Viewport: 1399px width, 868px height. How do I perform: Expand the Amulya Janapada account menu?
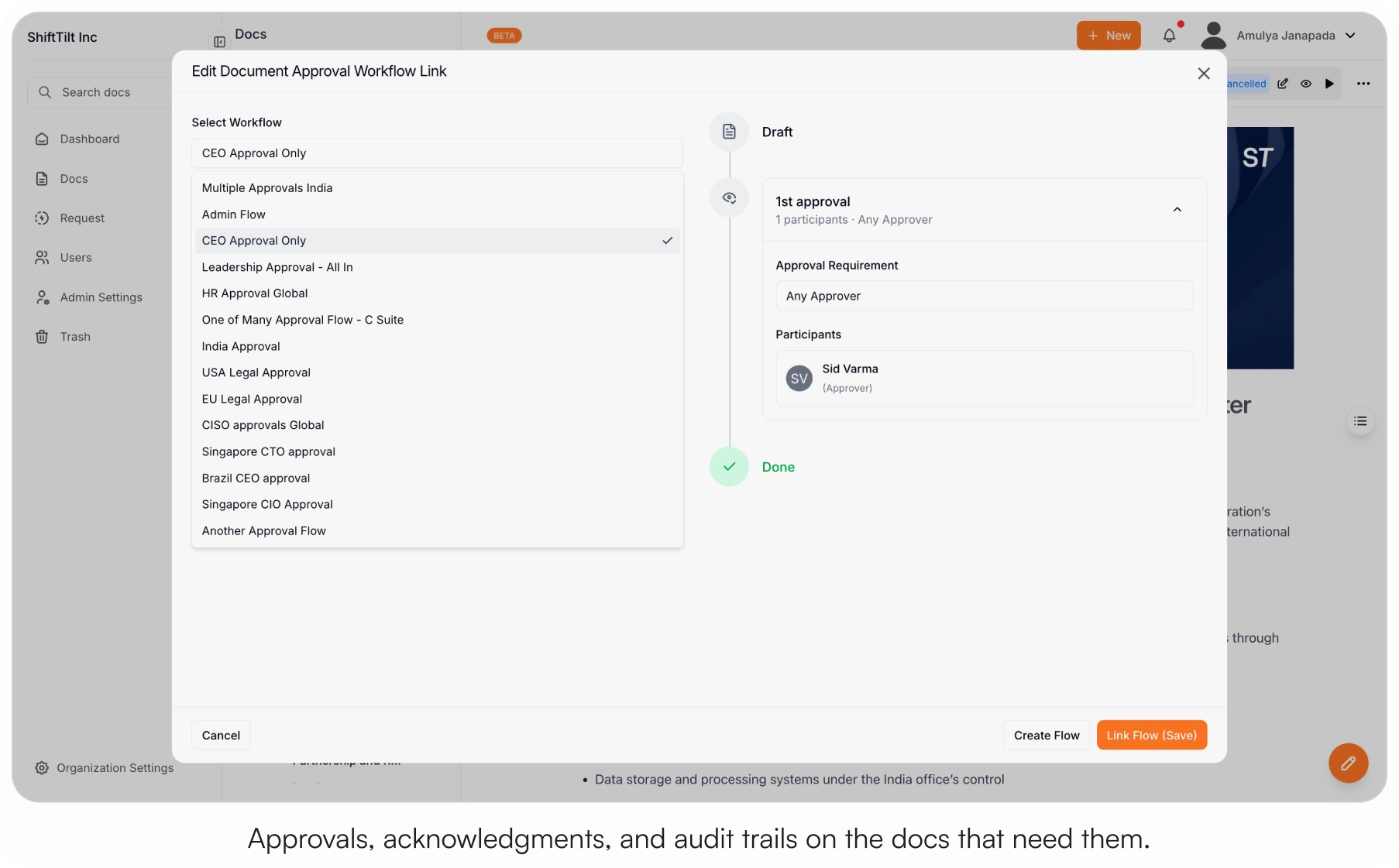click(x=1296, y=36)
